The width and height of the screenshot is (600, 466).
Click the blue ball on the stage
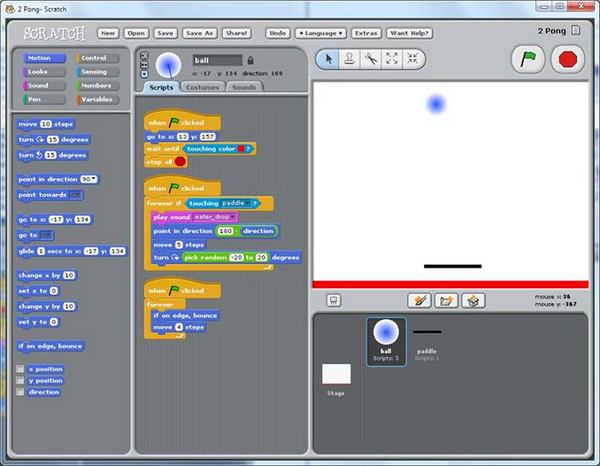(436, 104)
